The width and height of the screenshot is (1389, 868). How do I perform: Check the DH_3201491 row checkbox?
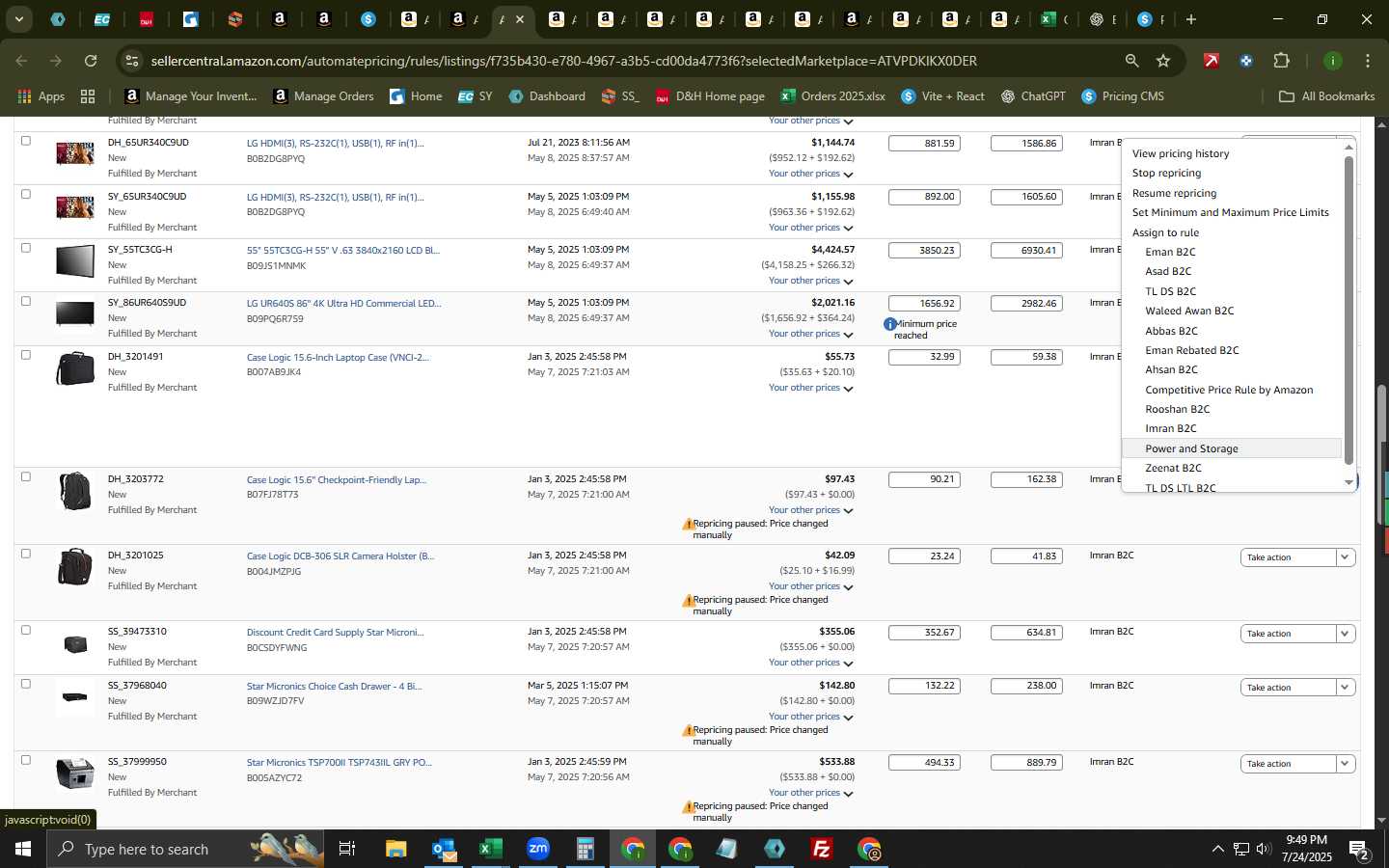click(26, 355)
